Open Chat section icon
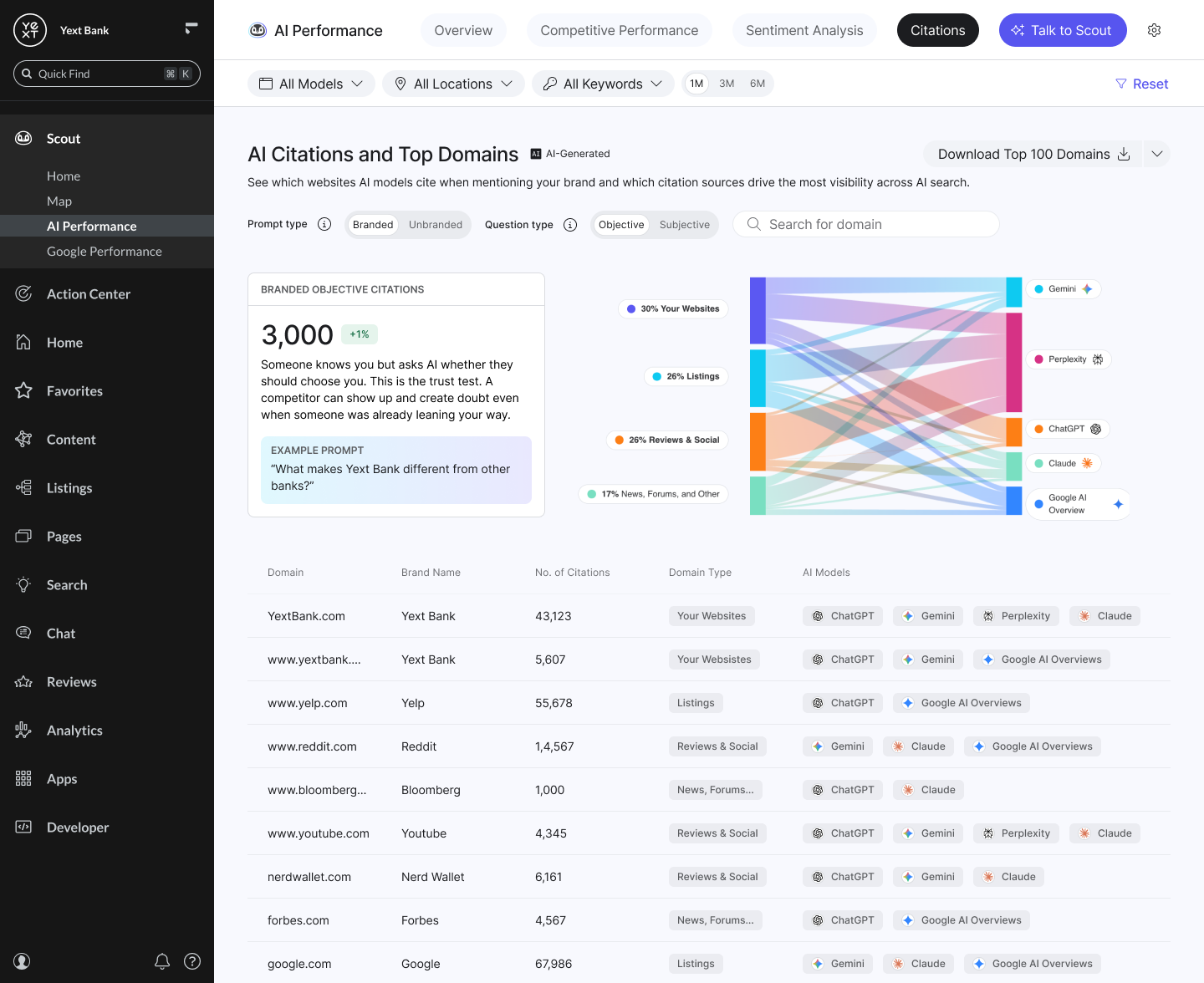The image size is (1204, 983). click(23, 634)
